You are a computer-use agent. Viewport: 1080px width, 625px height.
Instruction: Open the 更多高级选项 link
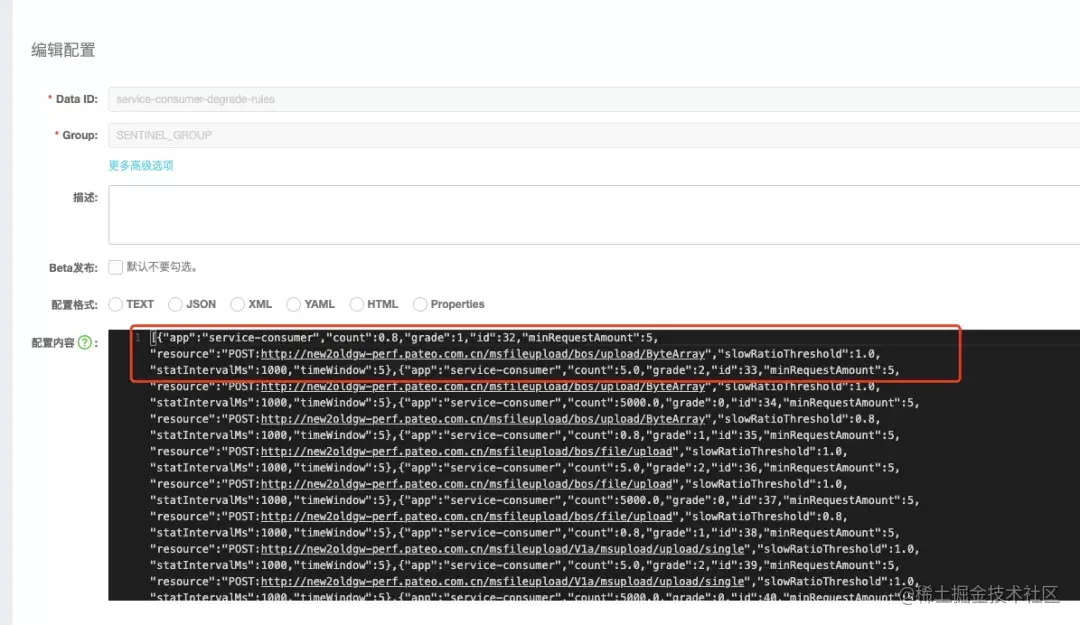141,165
